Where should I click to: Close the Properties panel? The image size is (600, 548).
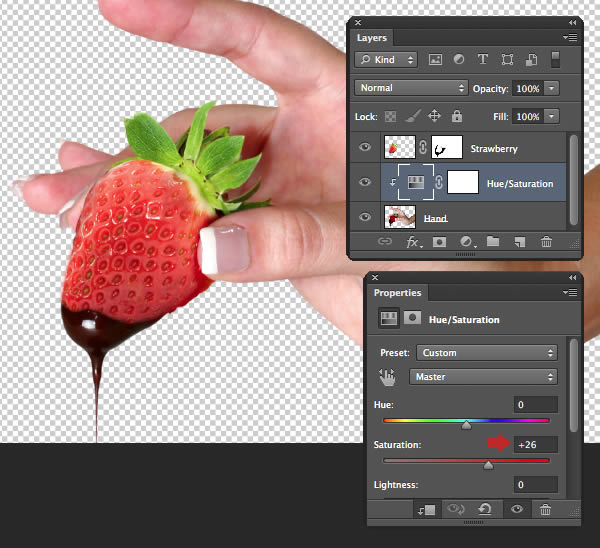[375, 277]
